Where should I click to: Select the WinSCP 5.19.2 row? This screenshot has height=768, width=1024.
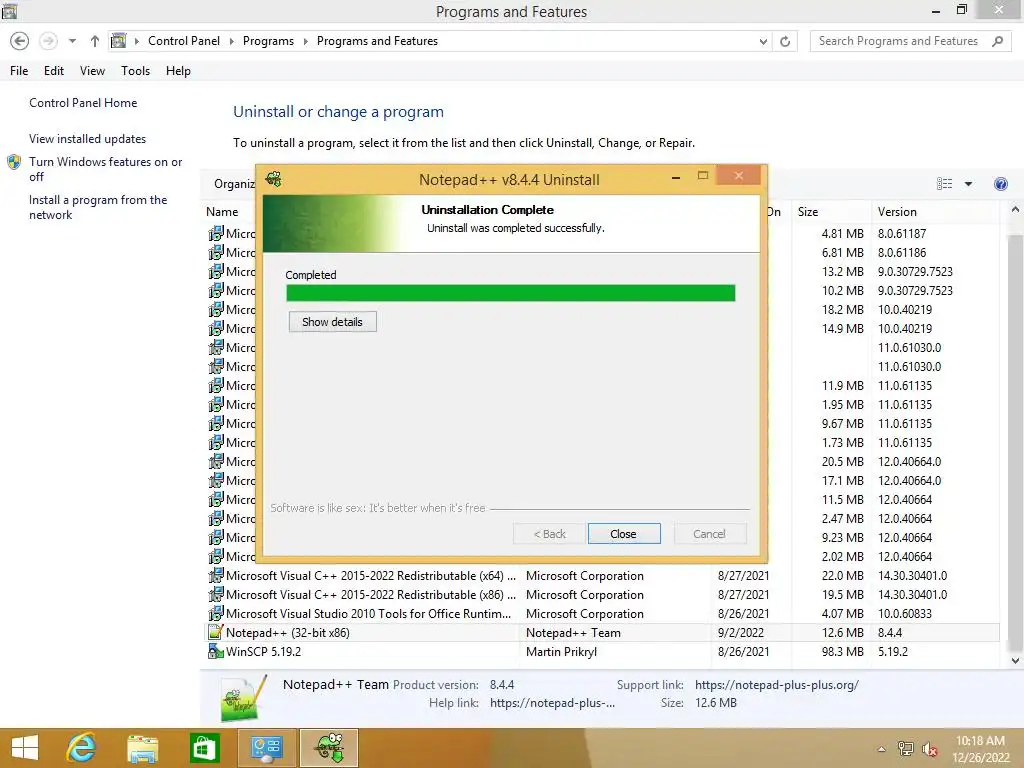pos(602,651)
